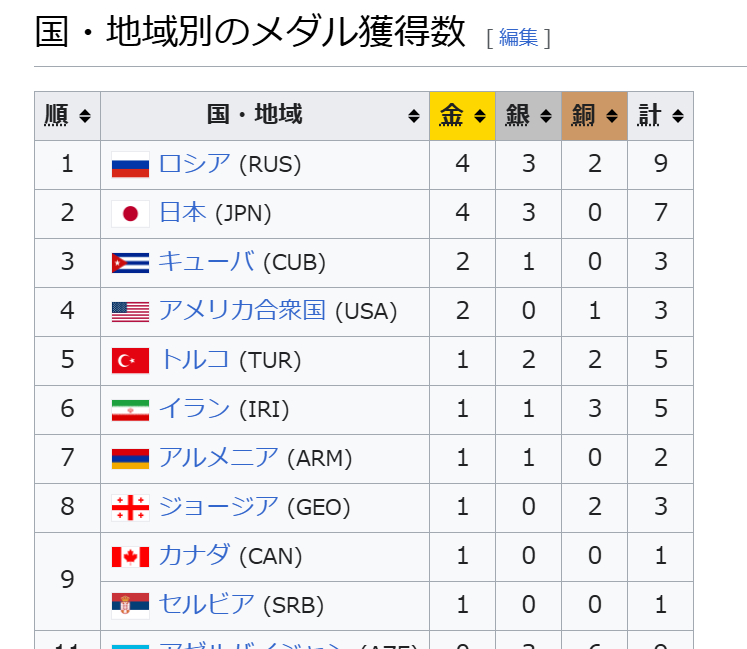Click the Cuba flag icon

(130, 263)
